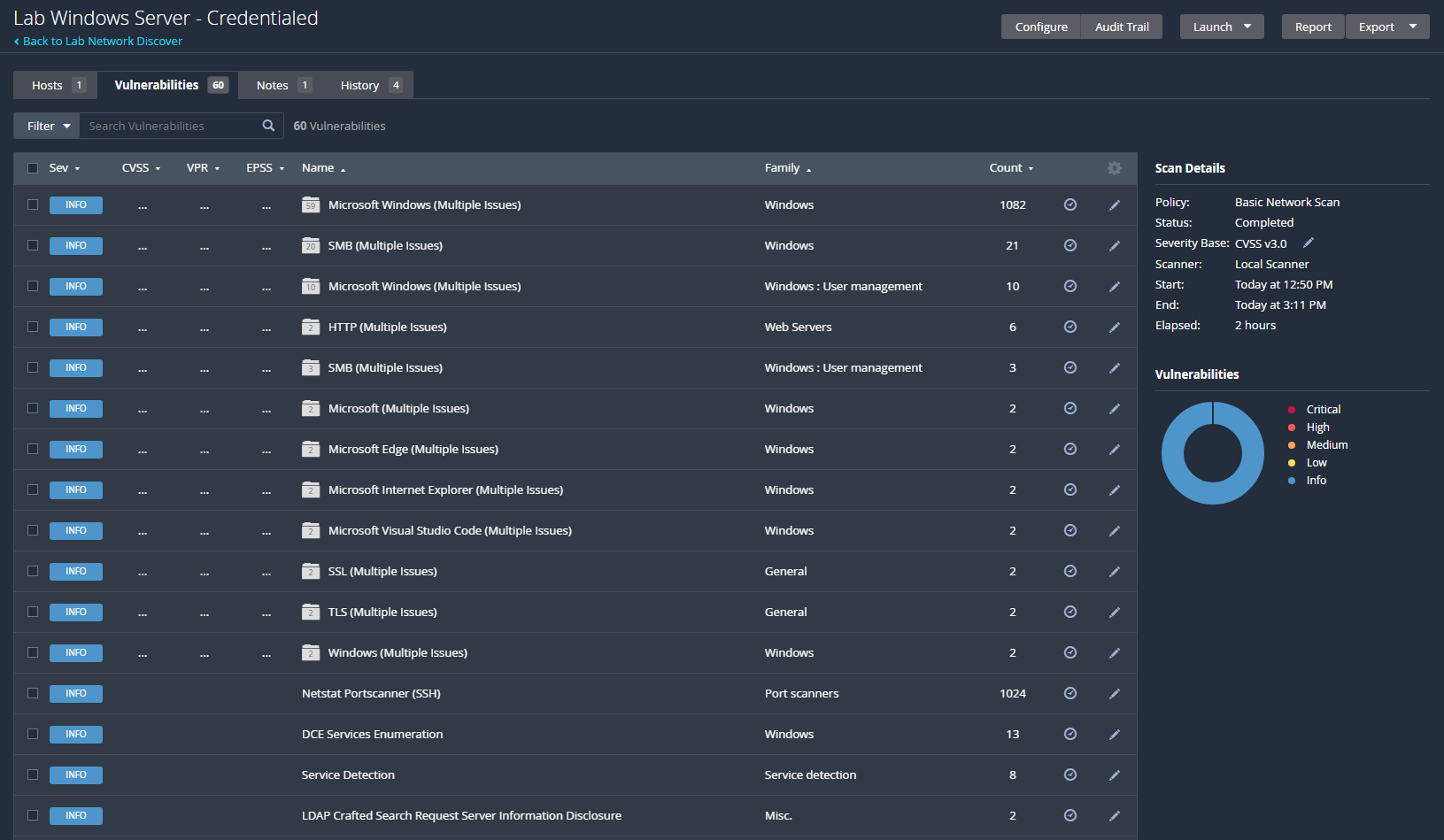Sort by the Family column header
The image size is (1444, 840).
[788, 168]
